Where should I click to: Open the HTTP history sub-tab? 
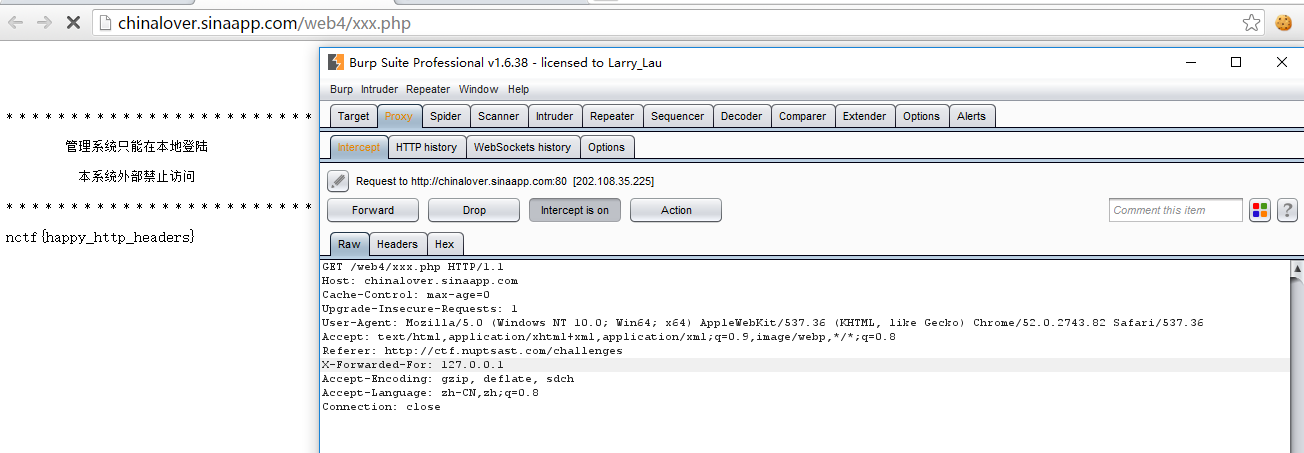426,147
